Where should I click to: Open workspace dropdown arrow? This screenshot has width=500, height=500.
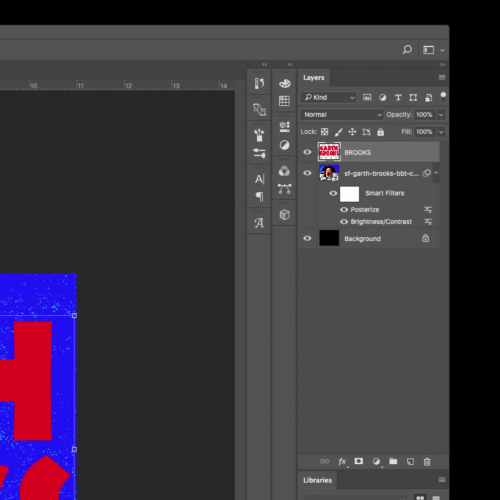point(442,50)
